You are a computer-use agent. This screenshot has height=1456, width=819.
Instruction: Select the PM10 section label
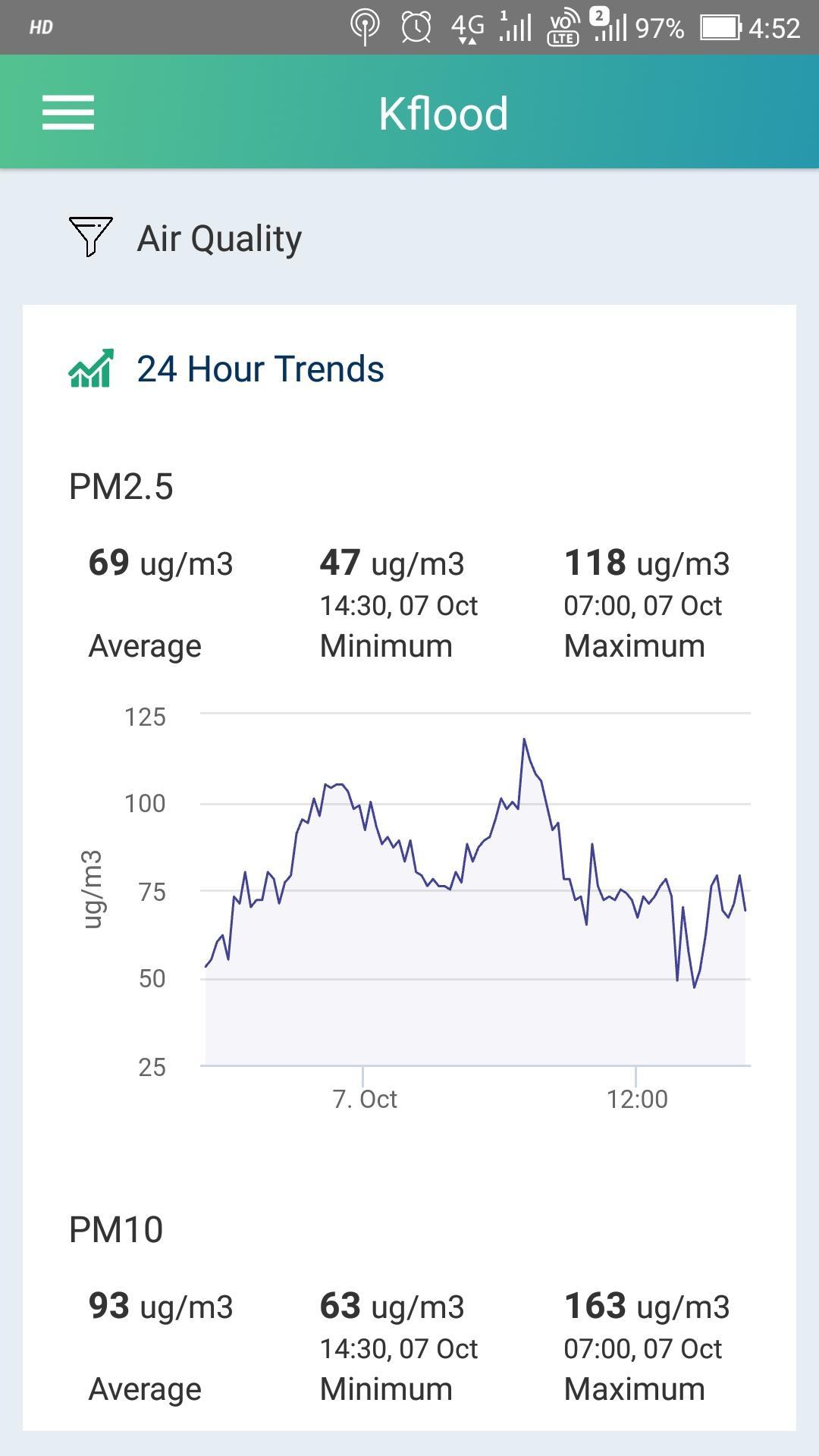click(x=116, y=1229)
